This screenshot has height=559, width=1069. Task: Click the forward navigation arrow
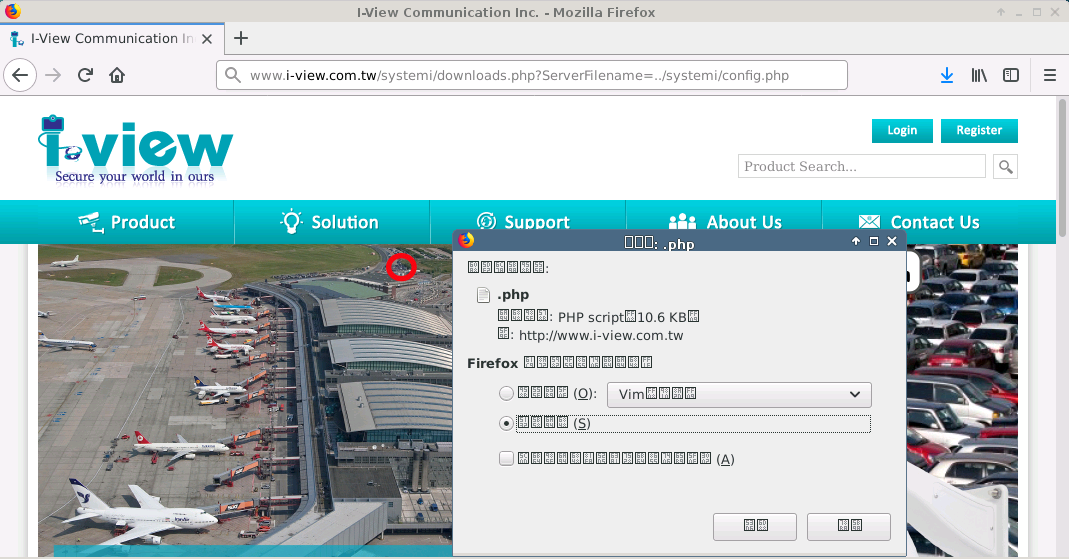(52, 75)
